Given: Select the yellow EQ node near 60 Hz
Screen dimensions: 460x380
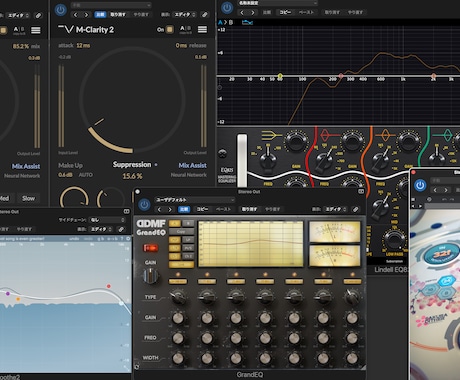Looking at the screenshot, I should click(x=280, y=76).
